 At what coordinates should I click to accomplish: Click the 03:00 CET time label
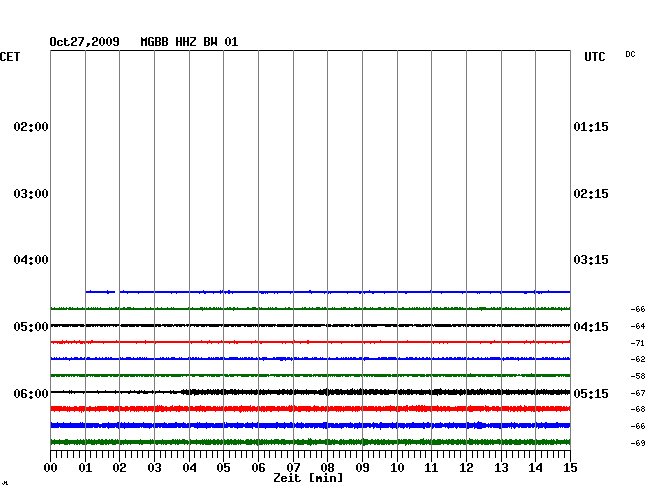pyautogui.click(x=31, y=194)
